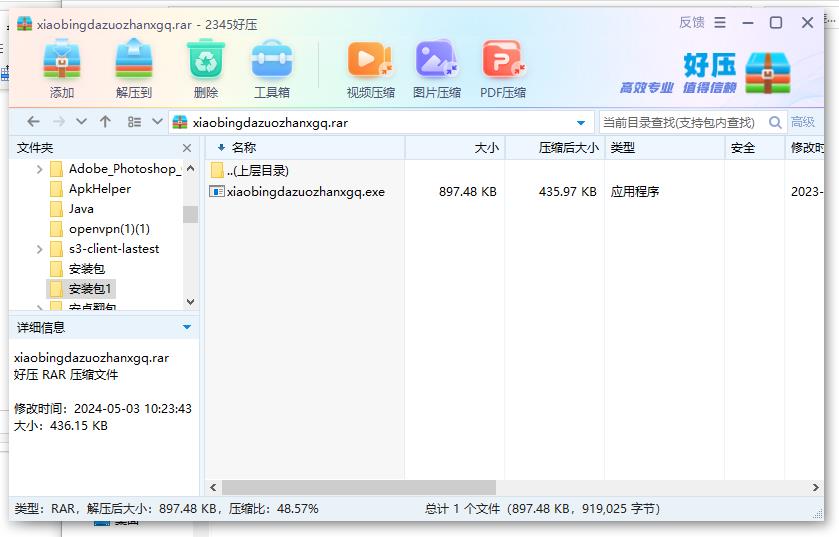
Task: Click the archive icon in address bar
Action: point(180,122)
